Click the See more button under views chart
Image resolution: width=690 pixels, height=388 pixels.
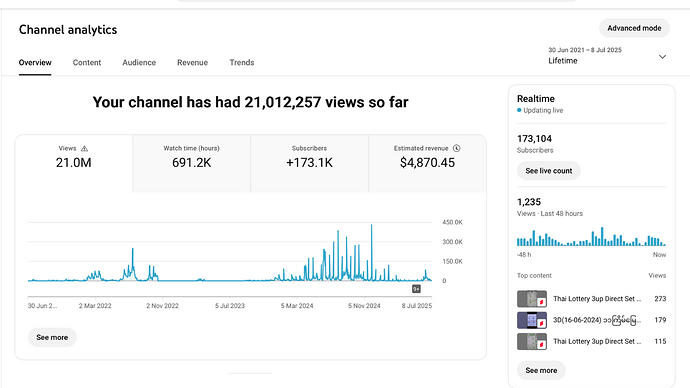[52, 337]
